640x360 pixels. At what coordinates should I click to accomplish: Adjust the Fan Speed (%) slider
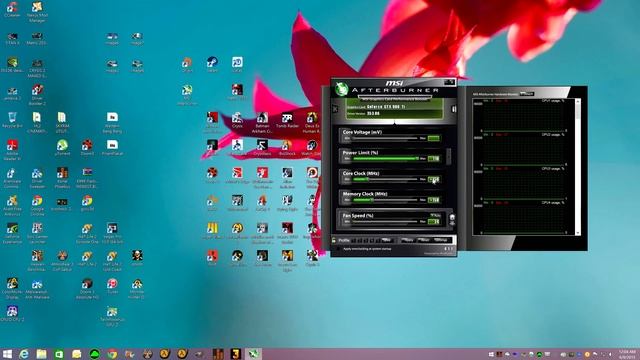pos(385,222)
